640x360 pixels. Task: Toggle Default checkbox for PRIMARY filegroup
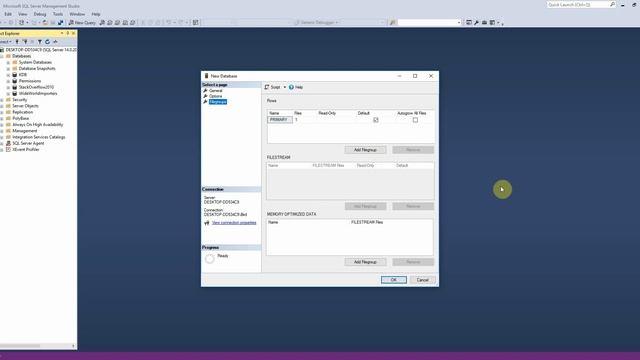(376, 120)
